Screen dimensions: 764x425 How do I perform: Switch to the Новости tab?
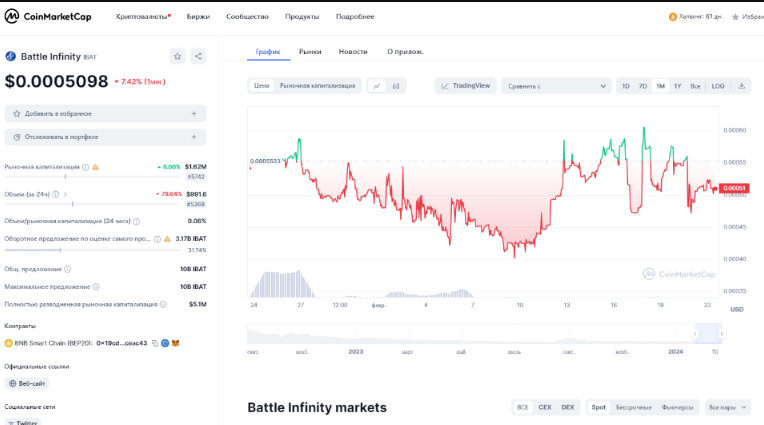coord(353,52)
